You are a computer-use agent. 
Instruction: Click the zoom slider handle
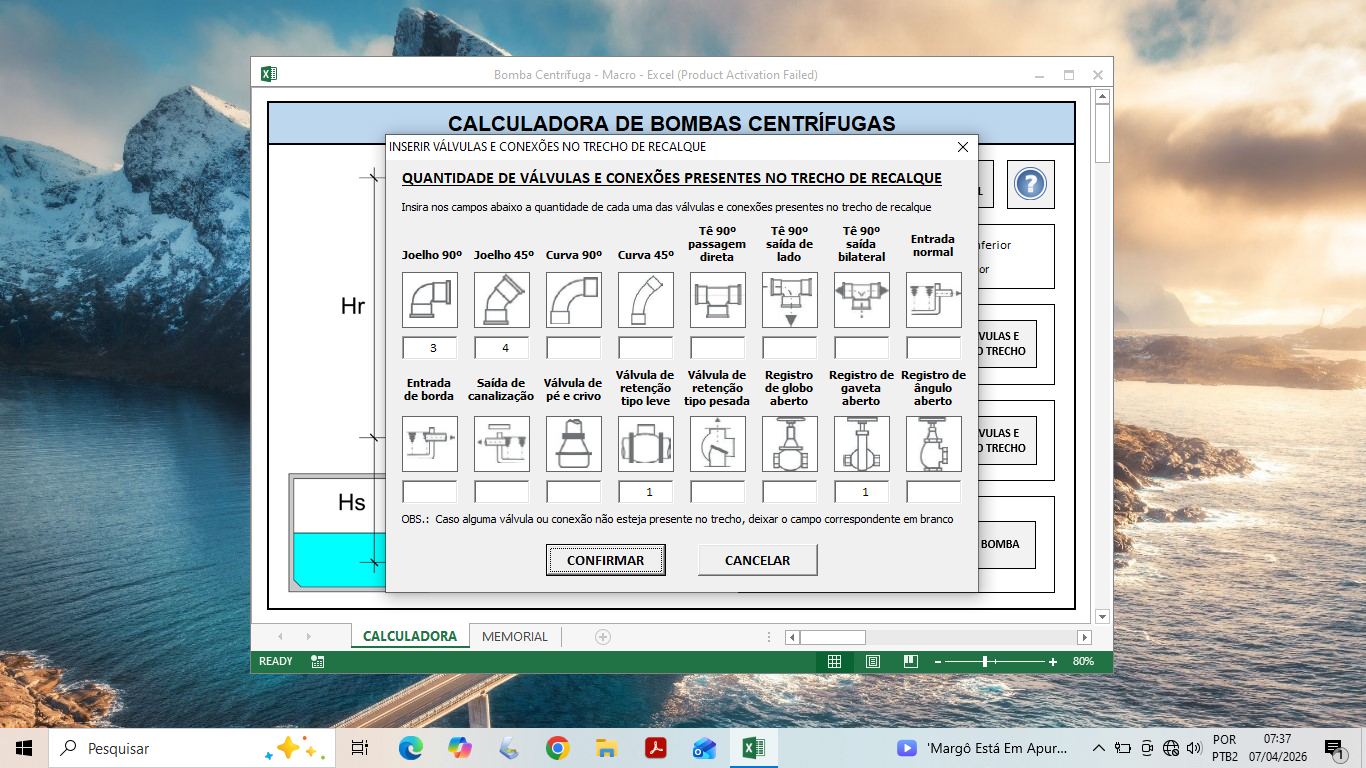coord(985,661)
